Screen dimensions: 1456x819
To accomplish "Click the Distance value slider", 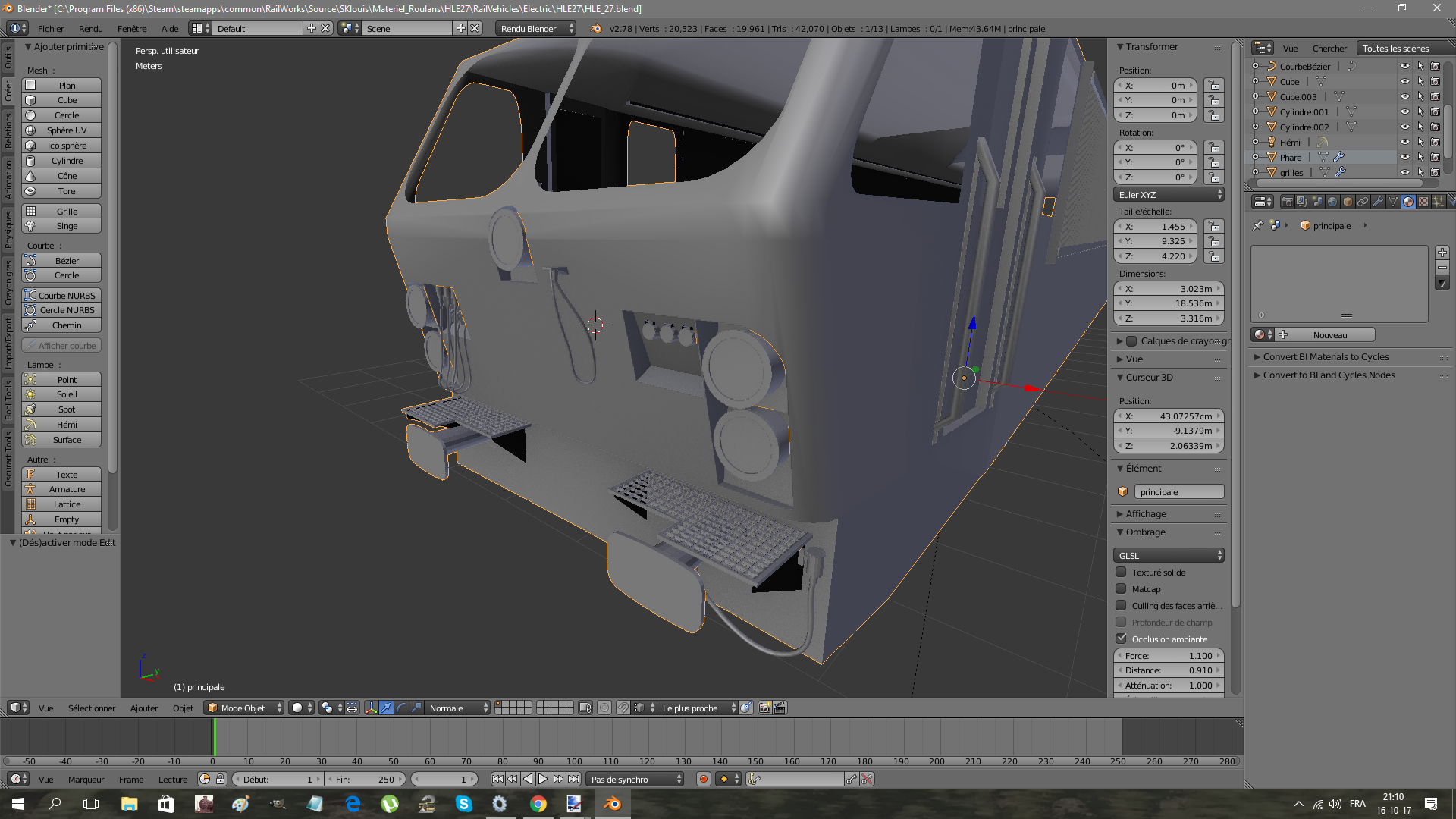I will tap(1169, 670).
